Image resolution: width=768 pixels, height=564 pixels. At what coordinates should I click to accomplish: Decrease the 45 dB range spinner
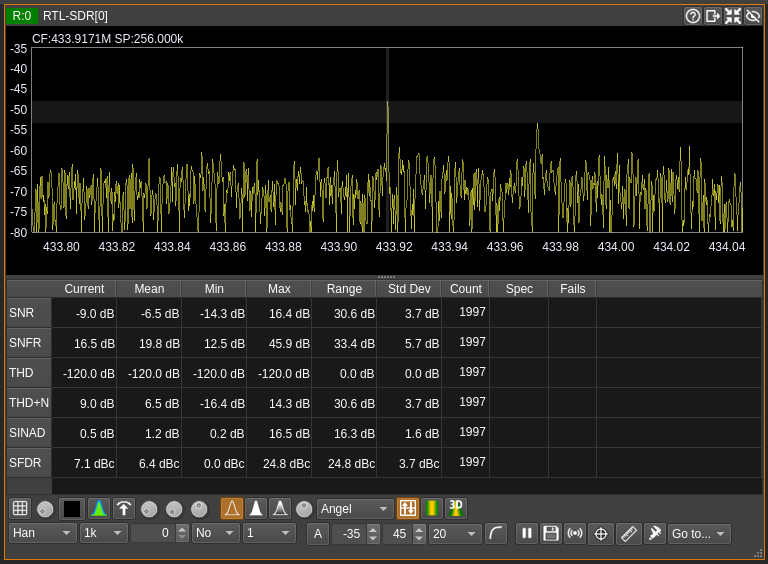419,539
